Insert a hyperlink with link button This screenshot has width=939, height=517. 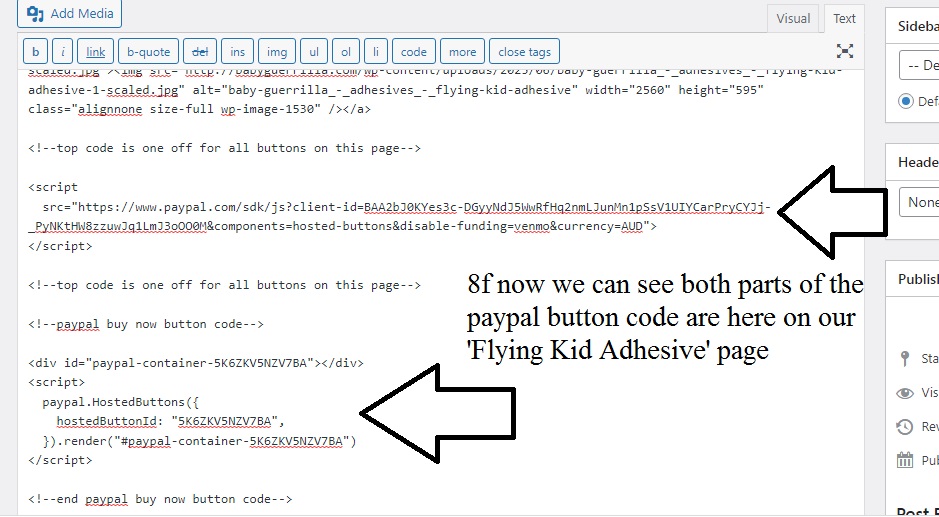point(95,52)
